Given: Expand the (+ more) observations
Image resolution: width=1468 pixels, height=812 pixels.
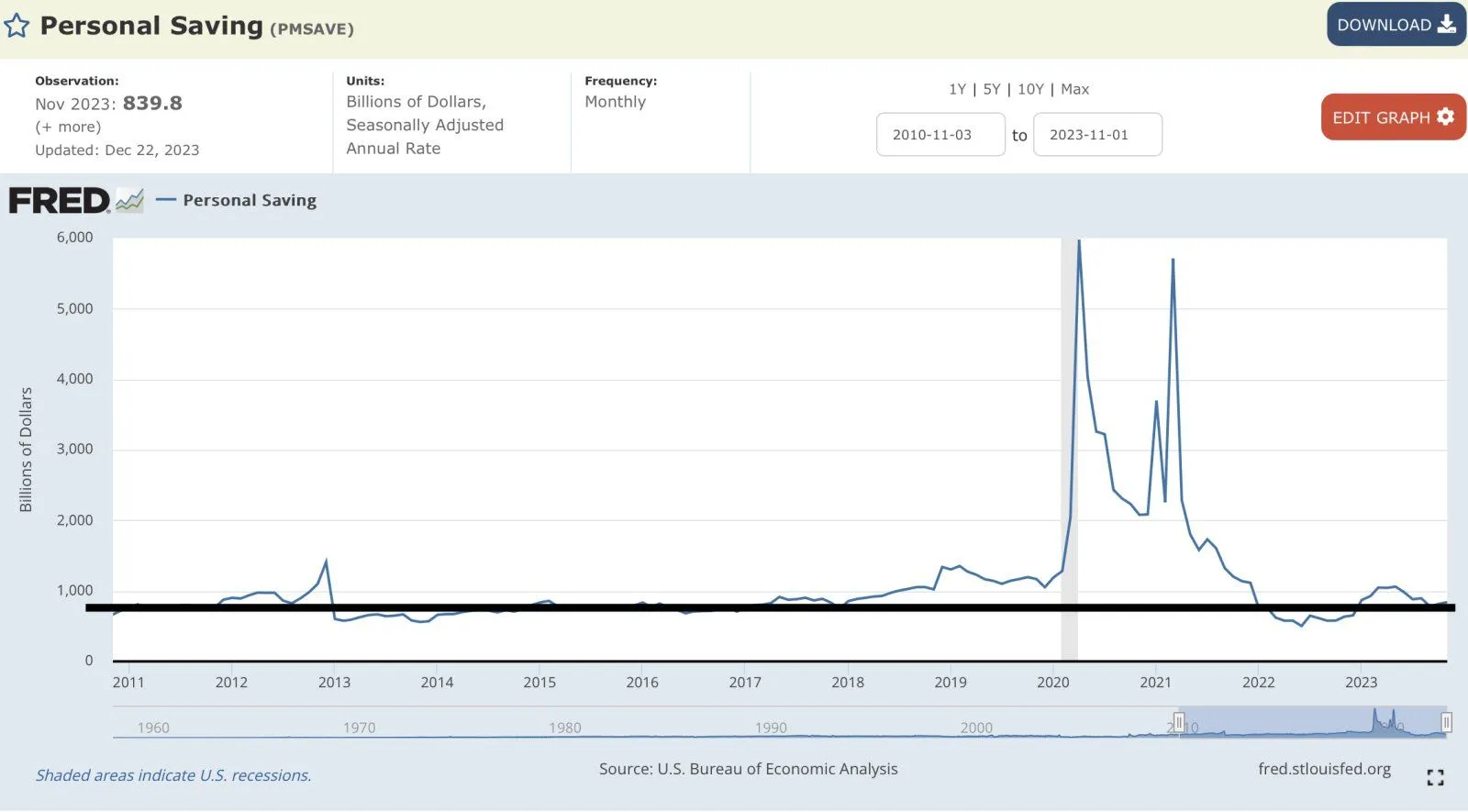Looking at the screenshot, I should 68,127.
